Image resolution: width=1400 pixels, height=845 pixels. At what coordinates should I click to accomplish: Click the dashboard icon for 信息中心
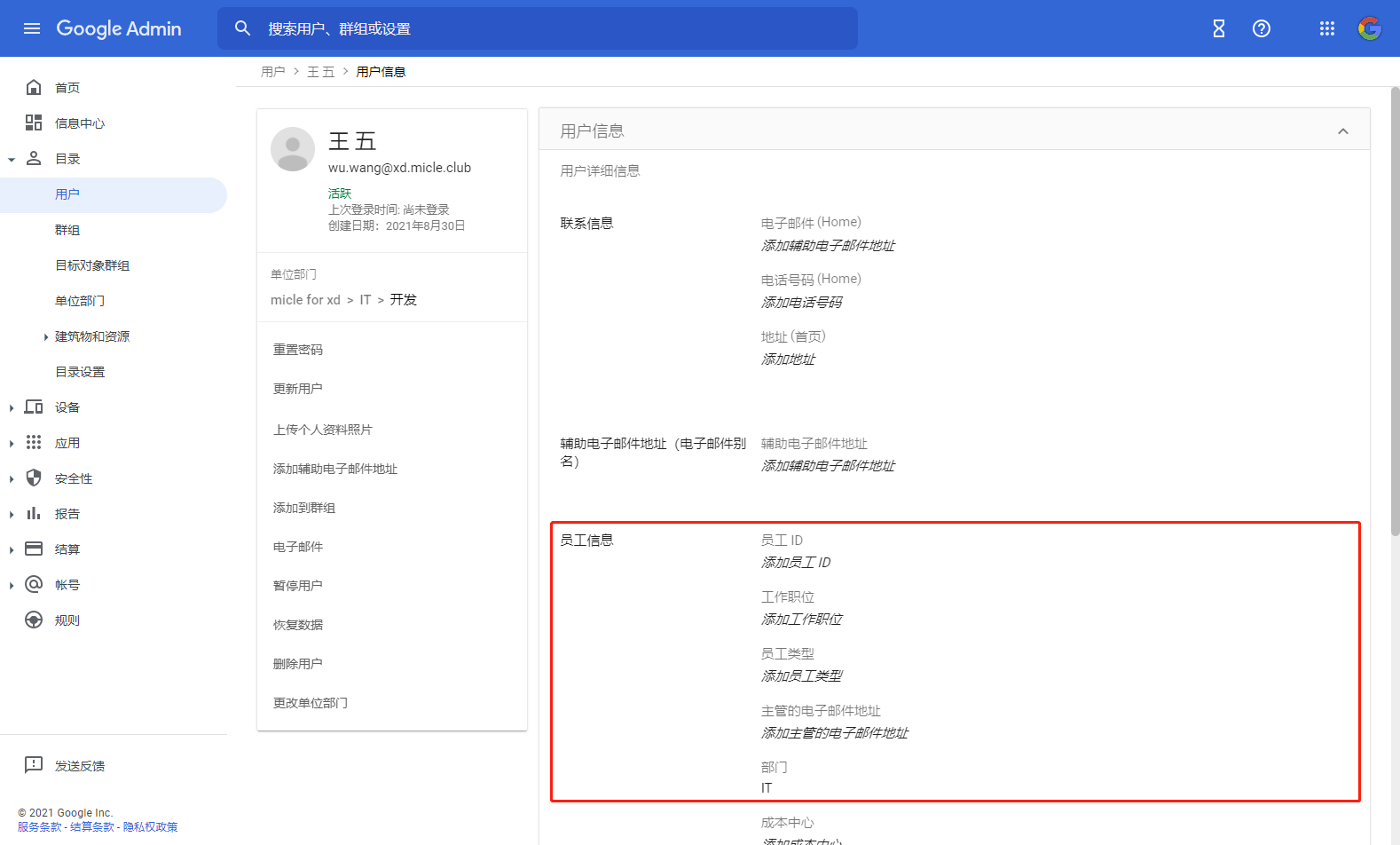[x=34, y=122]
